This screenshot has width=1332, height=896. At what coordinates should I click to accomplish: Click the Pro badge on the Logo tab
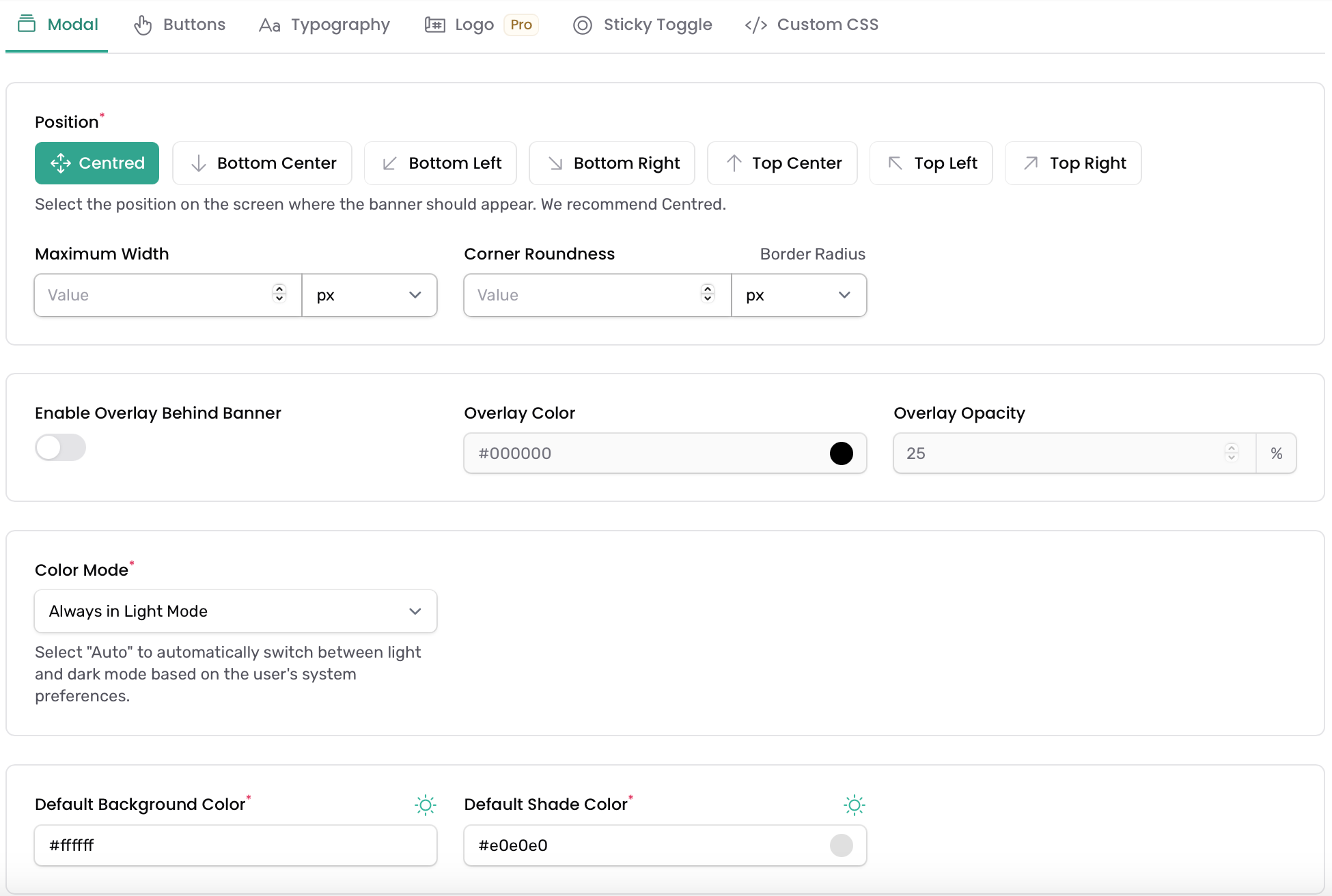[521, 25]
